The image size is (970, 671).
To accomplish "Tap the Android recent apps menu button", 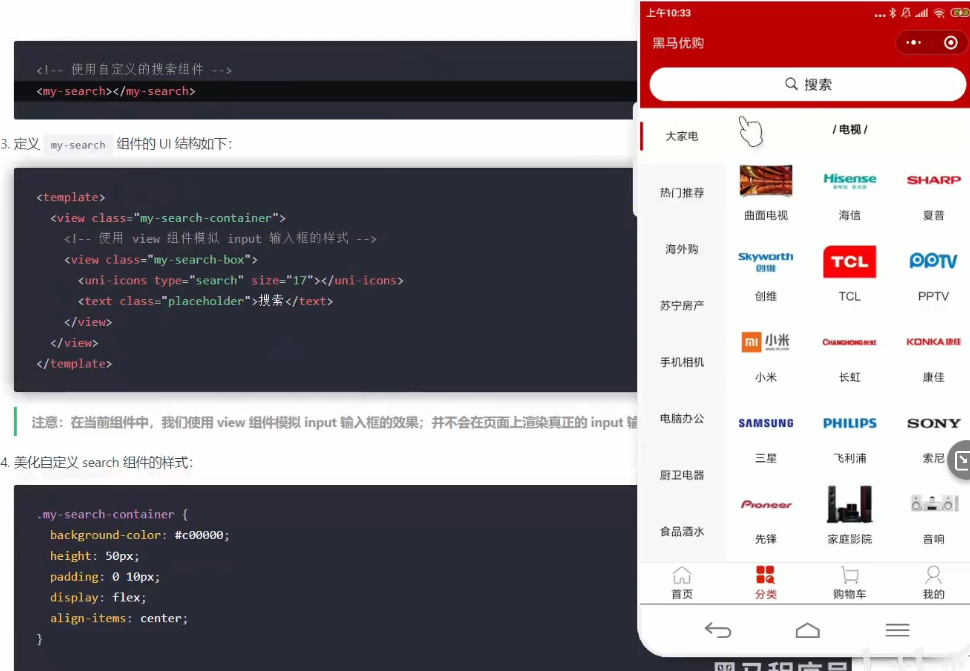I will click(x=897, y=630).
